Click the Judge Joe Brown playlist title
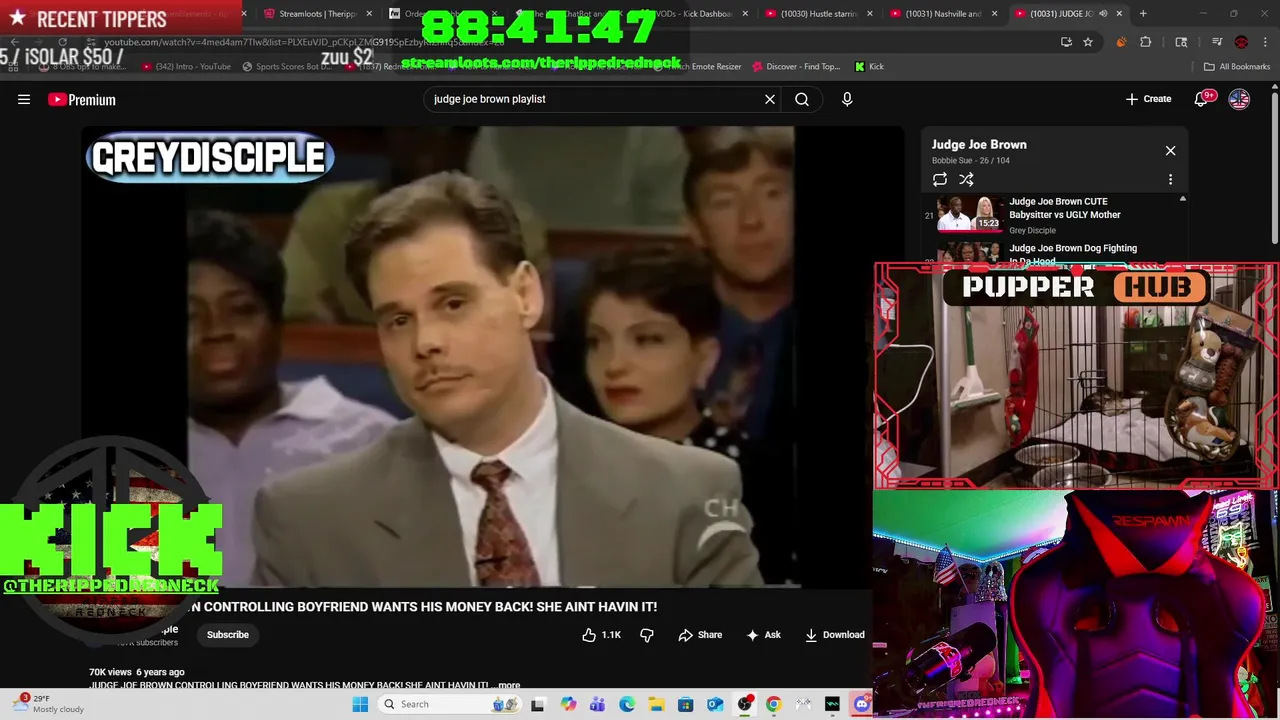1280x720 pixels. (979, 145)
